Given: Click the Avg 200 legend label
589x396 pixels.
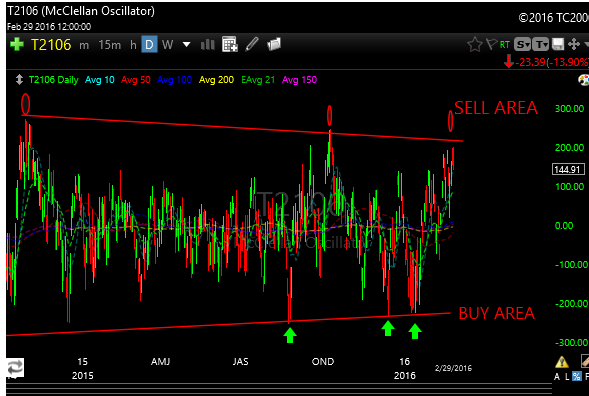Looking at the screenshot, I should click(x=216, y=80).
